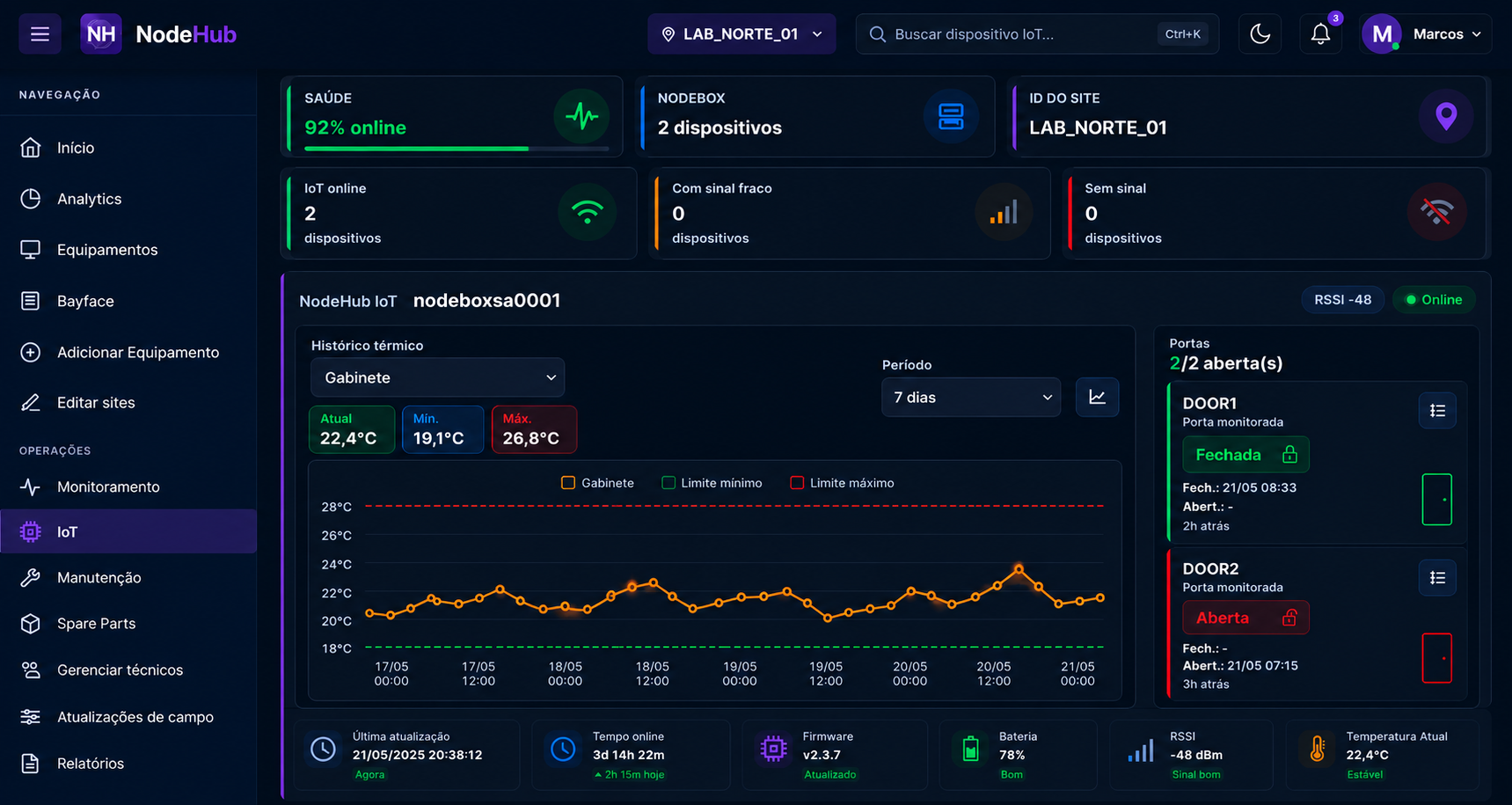Viewport: 1512px width, 805px height.
Task: Toggle the DOOR2 Aberta lock status
Action: click(x=1245, y=618)
